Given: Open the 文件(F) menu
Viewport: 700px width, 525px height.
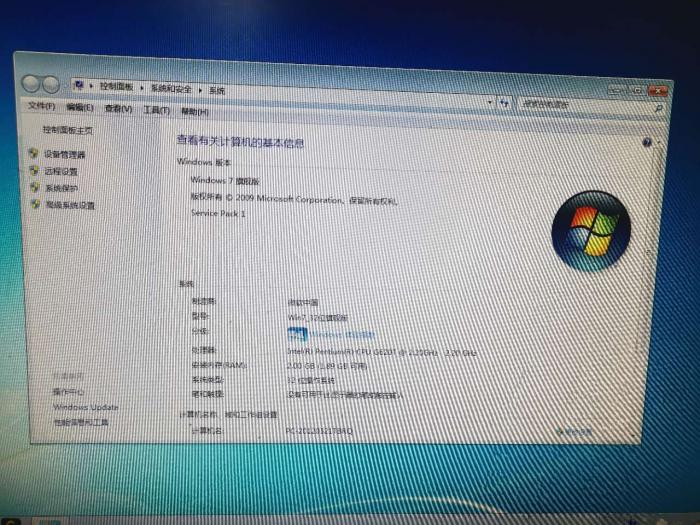Looking at the screenshot, I should pyautogui.click(x=42, y=106).
